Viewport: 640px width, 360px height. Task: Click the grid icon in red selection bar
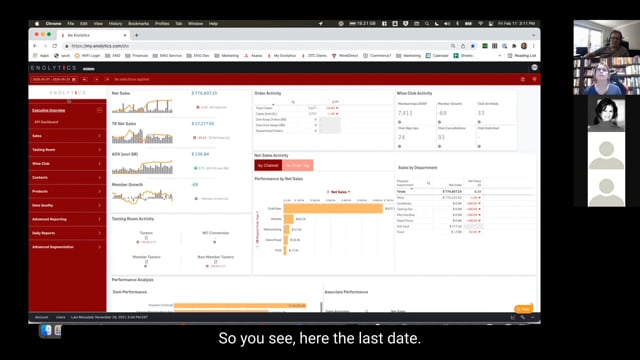[x=523, y=79]
